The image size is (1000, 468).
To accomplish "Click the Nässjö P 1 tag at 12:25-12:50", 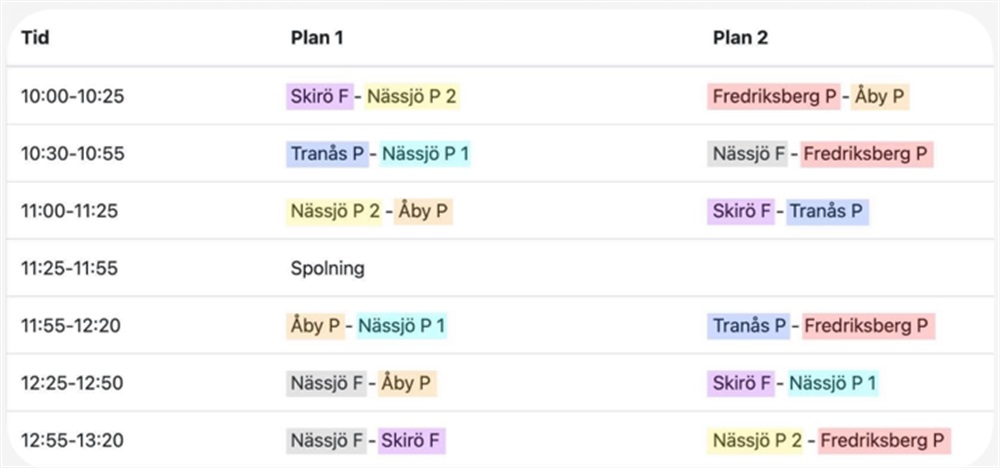I will tap(833, 383).
